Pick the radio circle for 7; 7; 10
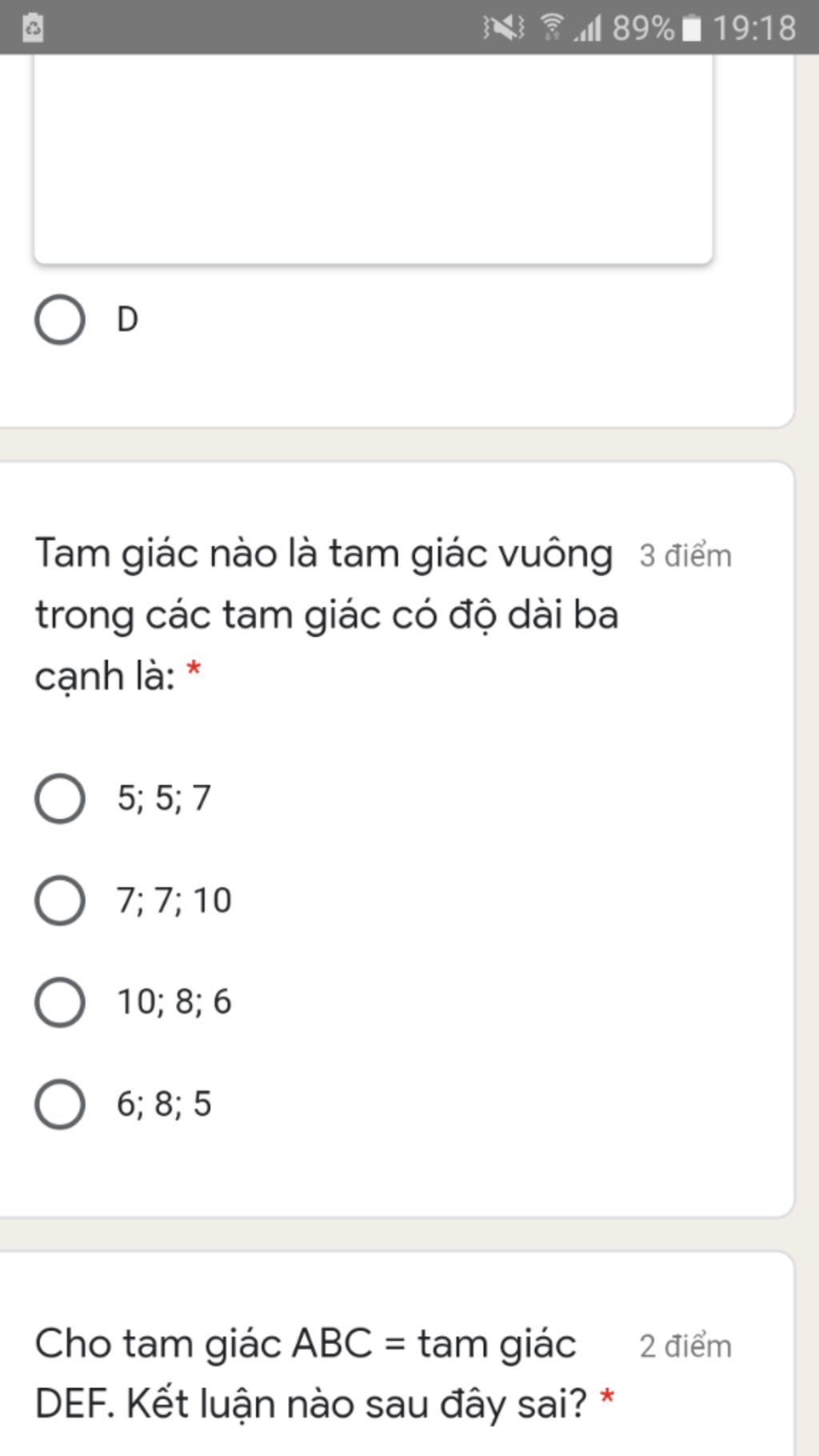 [x=60, y=901]
